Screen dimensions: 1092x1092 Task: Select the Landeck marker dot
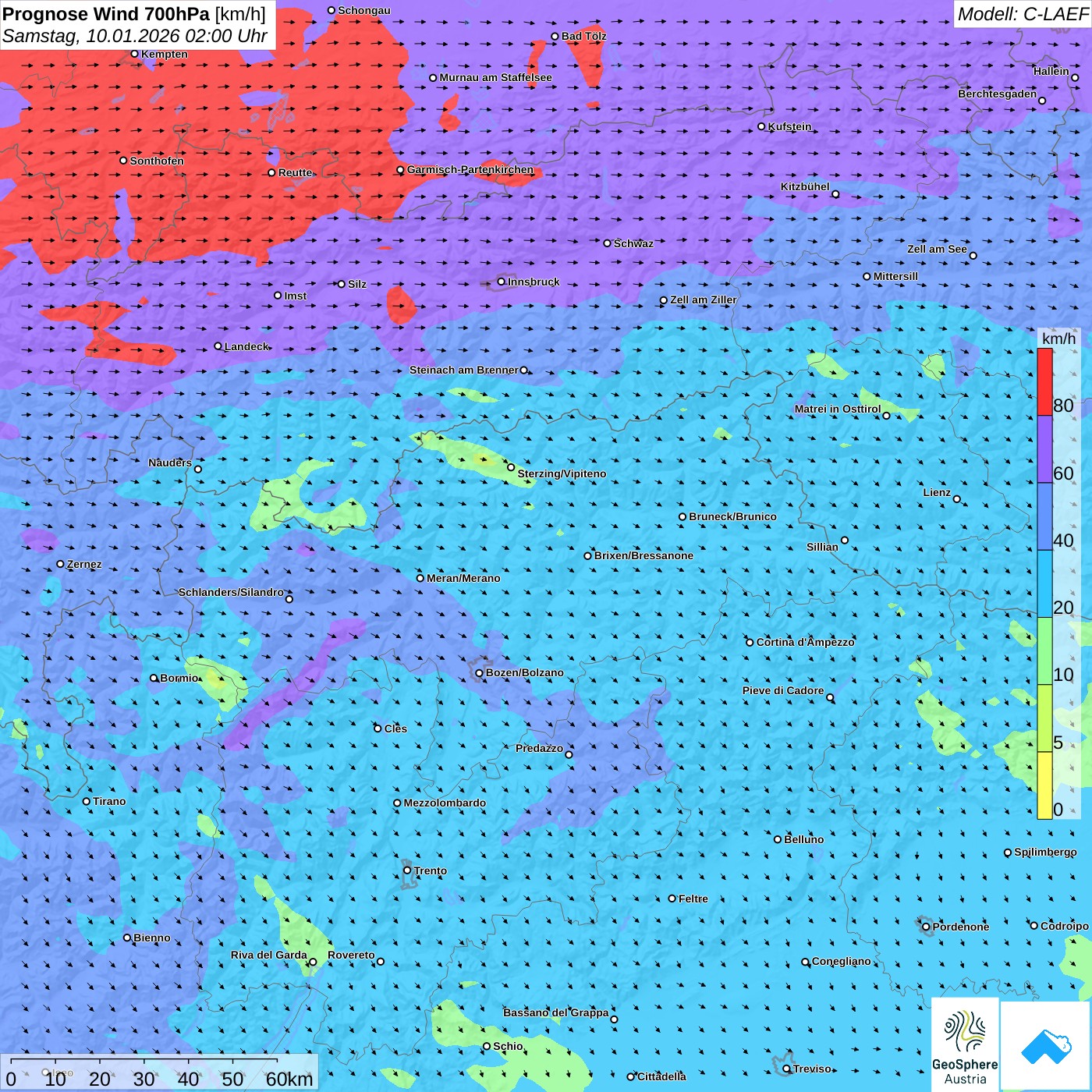(218, 346)
